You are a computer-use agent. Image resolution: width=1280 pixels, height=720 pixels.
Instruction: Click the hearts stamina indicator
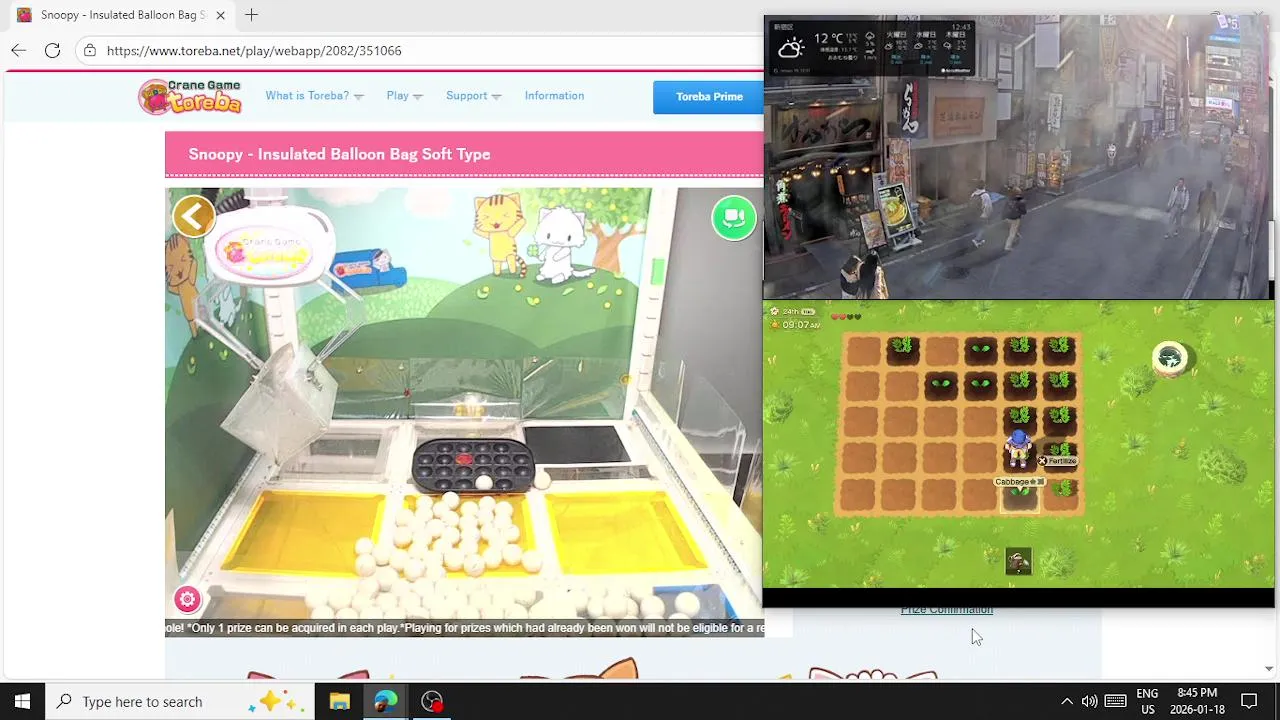click(x=846, y=316)
